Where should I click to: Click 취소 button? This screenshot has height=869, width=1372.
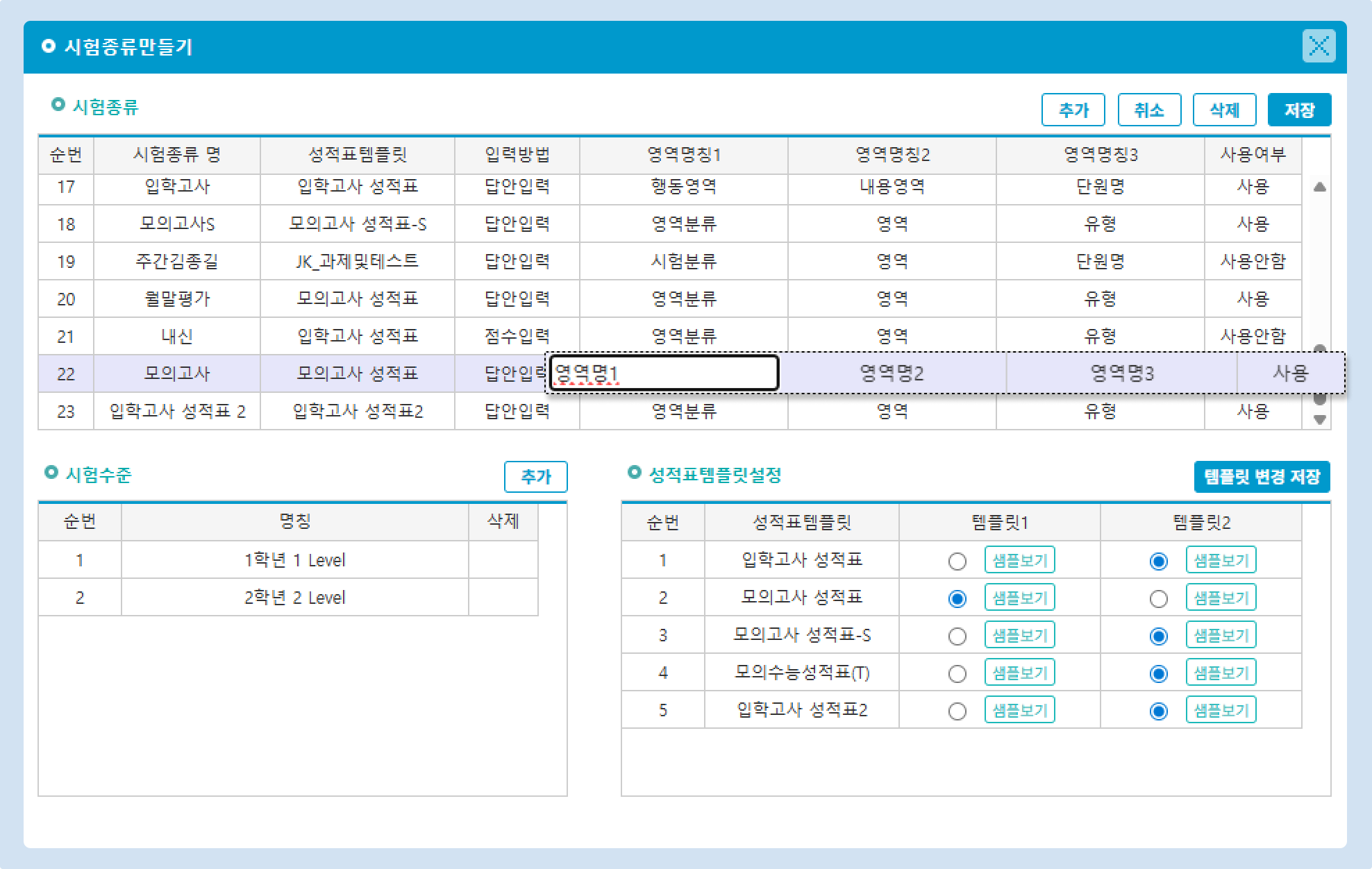click(1148, 110)
